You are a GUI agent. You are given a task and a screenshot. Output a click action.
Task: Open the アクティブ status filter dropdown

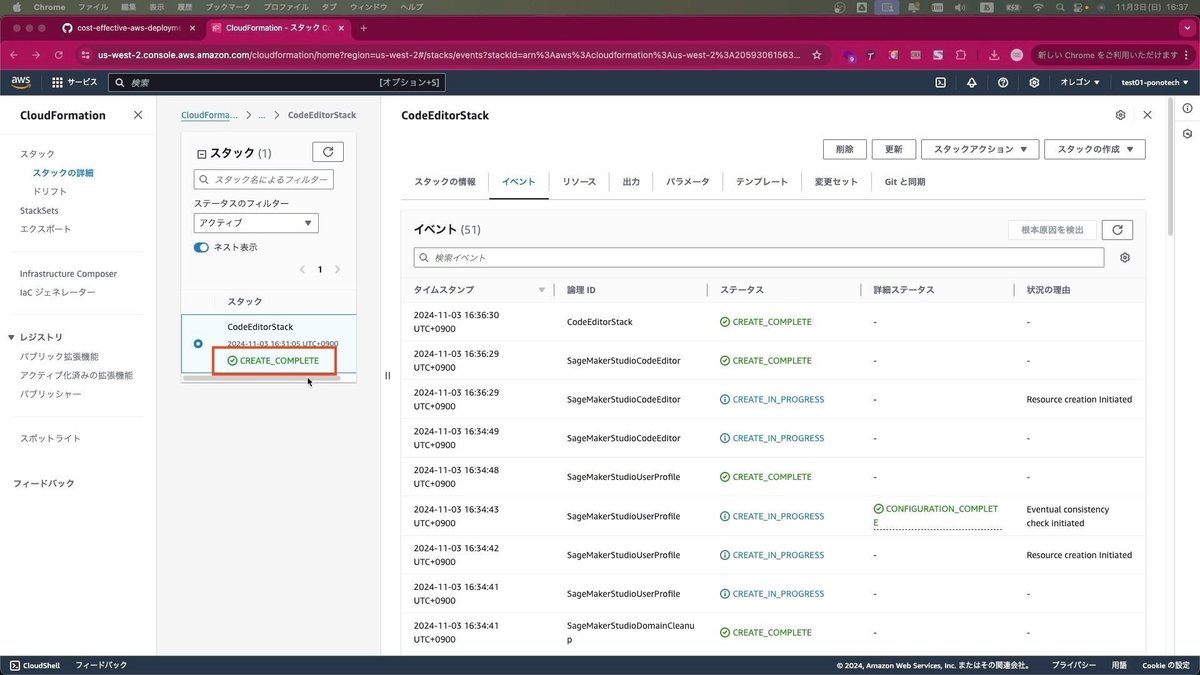click(x=256, y=223)
